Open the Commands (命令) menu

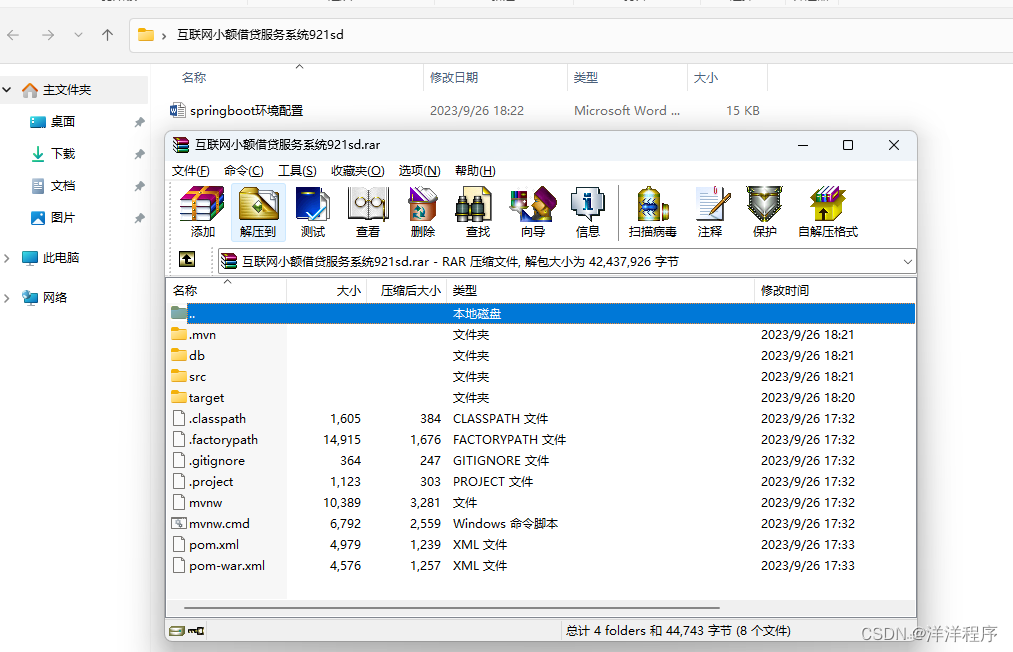point(244,171)
